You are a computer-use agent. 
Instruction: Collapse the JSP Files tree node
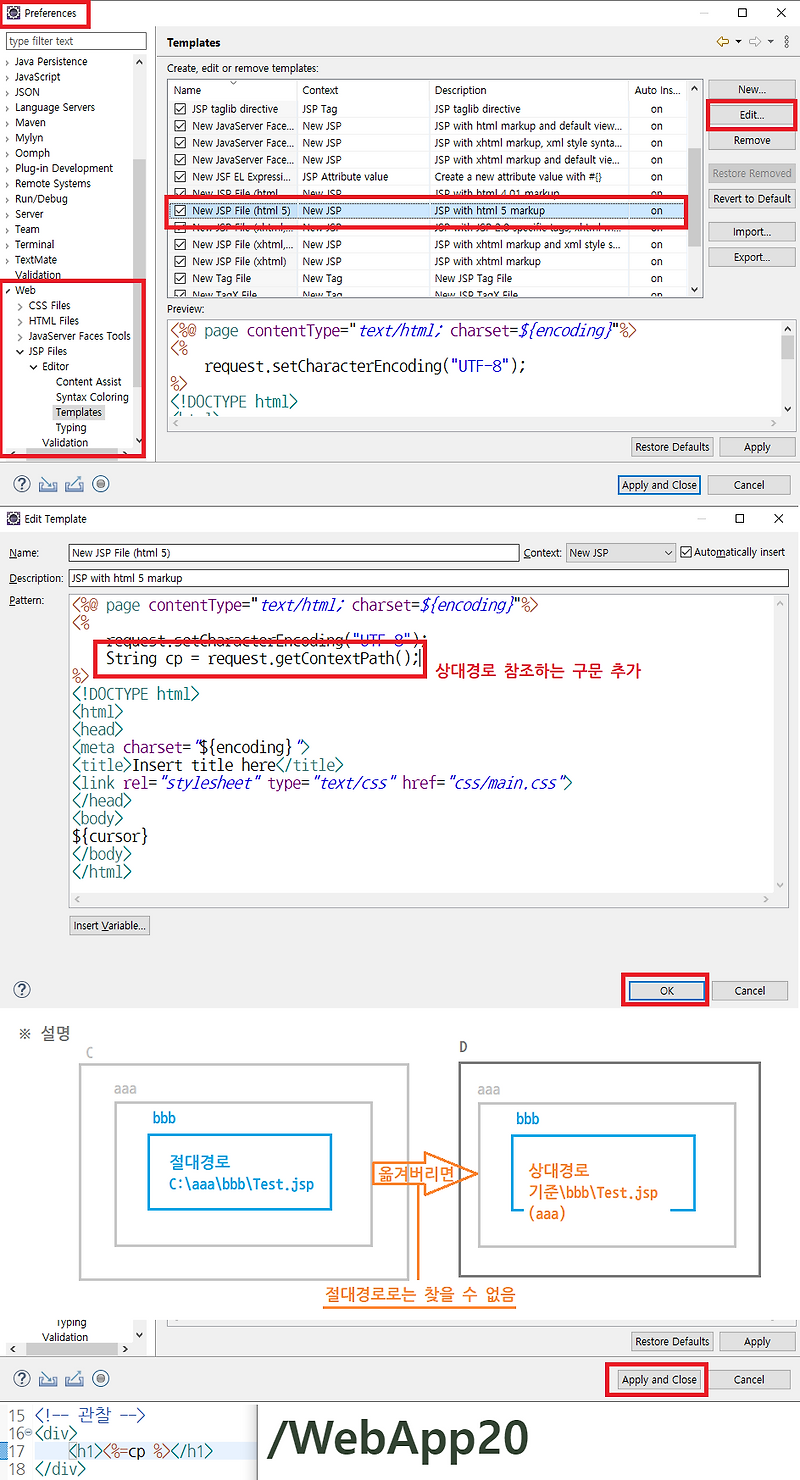coord(22,351)
